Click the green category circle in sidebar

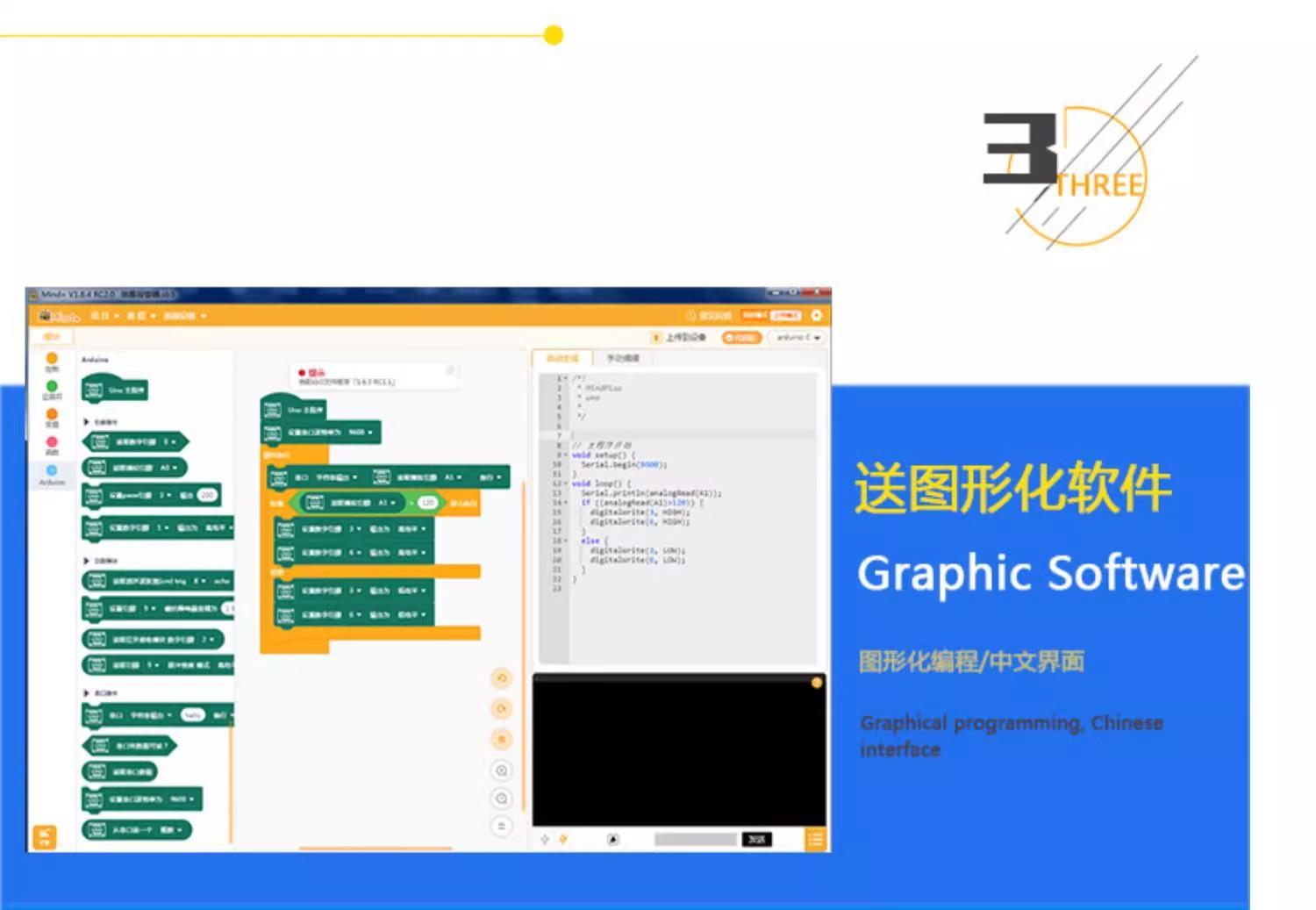pyautogui.click(x=52, y=387)
